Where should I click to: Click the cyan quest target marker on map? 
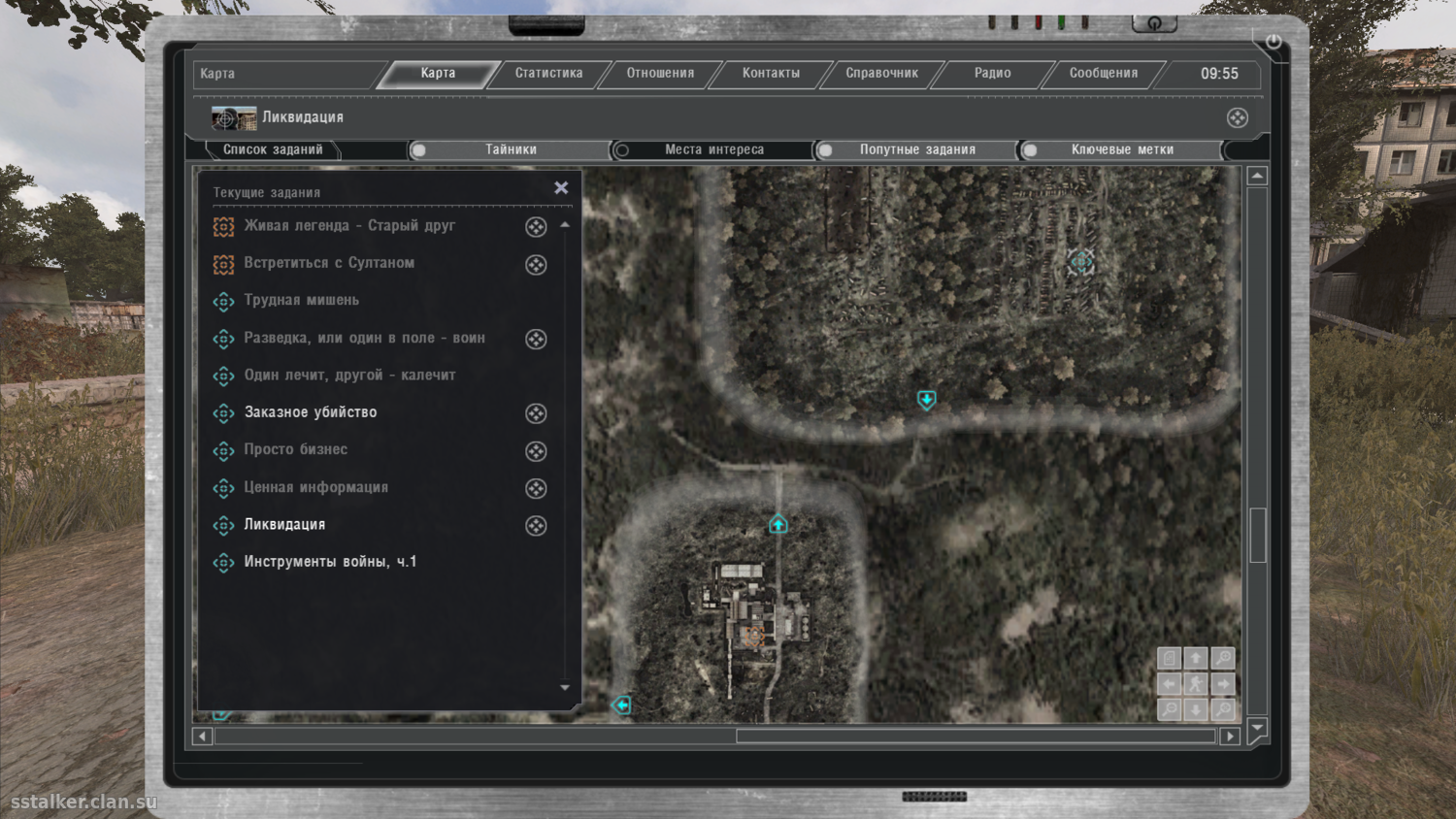click(x=1080, y=261)
